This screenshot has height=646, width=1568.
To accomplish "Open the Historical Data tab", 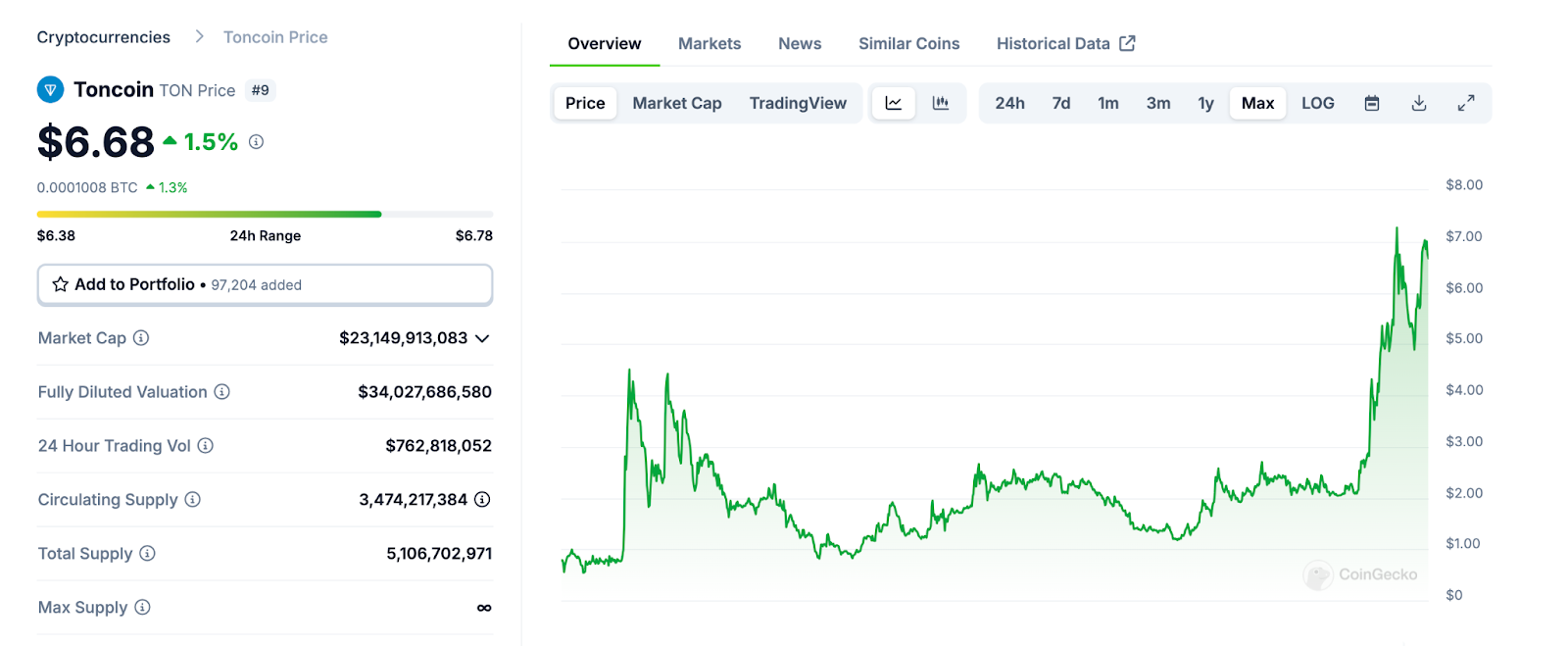I will pyautogui.click(x=1065, y=44).
